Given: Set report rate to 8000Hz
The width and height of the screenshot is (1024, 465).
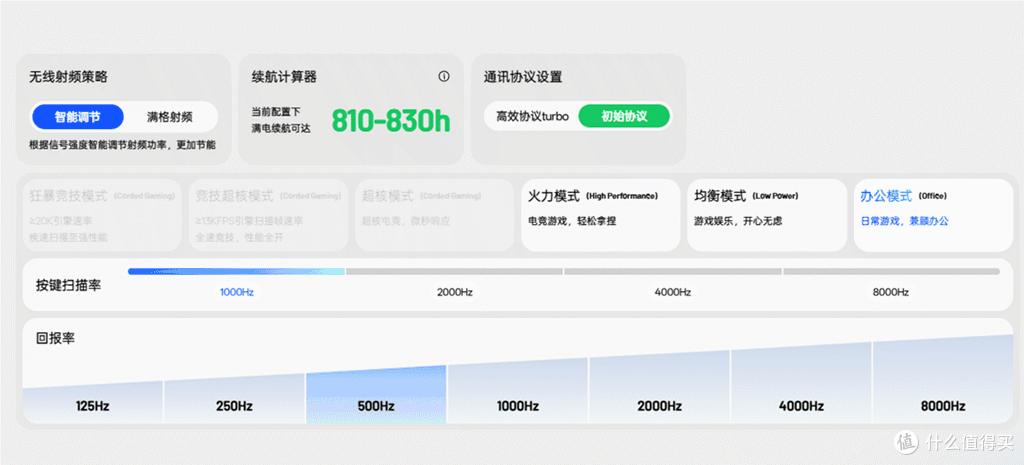Looking at the screenshot, I should 942,379.
